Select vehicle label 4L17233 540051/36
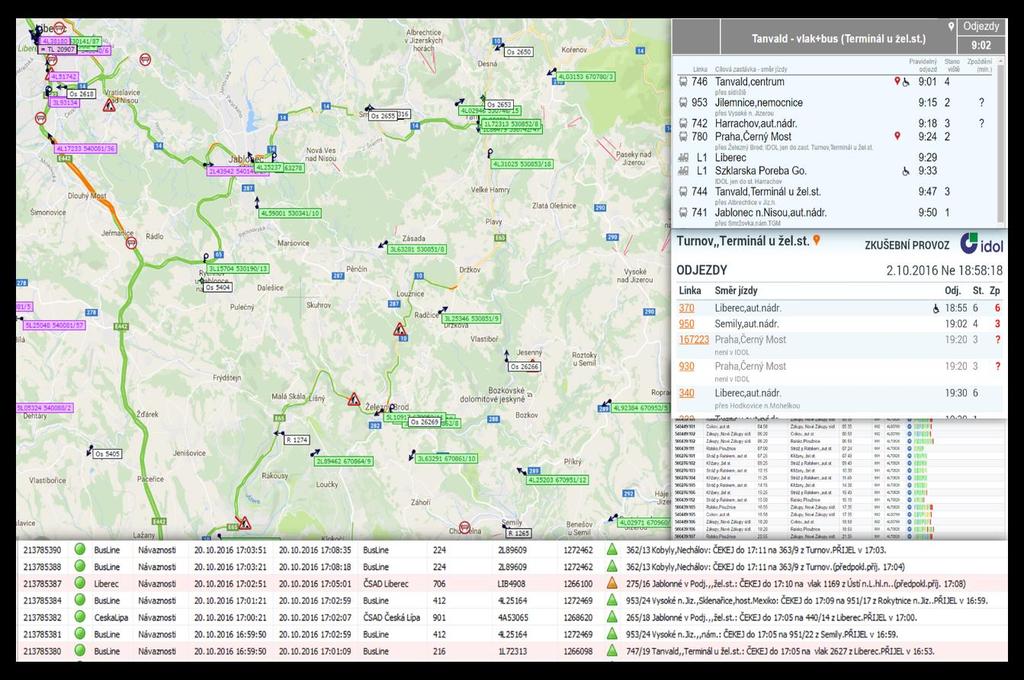Image resolution: width=1024 pixels, height=680 pixels. [86, 149]
